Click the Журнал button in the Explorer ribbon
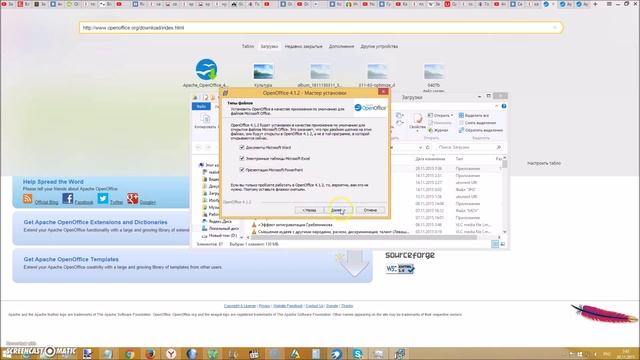The height and width of the screenshot is (360, 640). click(x=438, y=130)
